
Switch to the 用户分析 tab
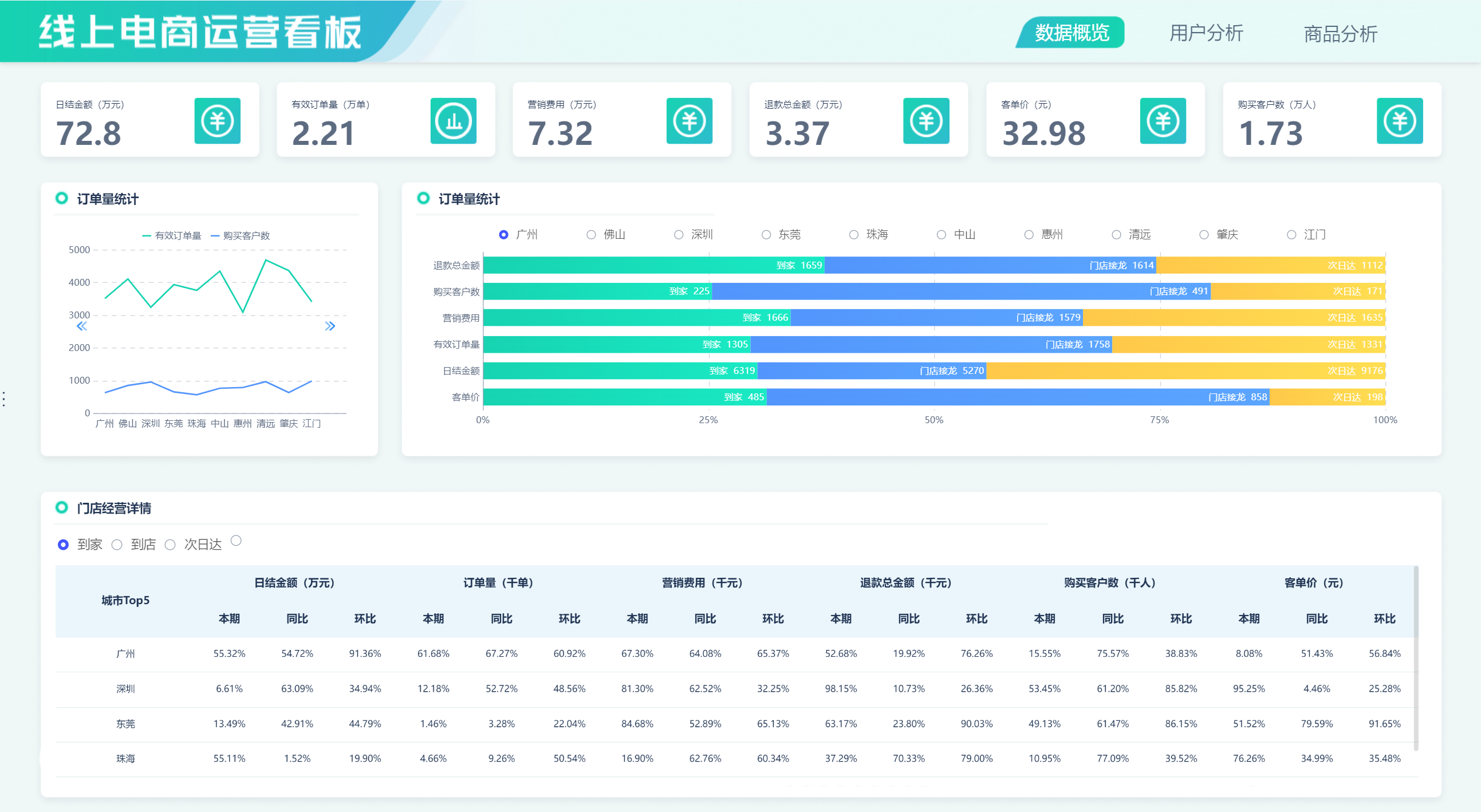coord(1206,33)
